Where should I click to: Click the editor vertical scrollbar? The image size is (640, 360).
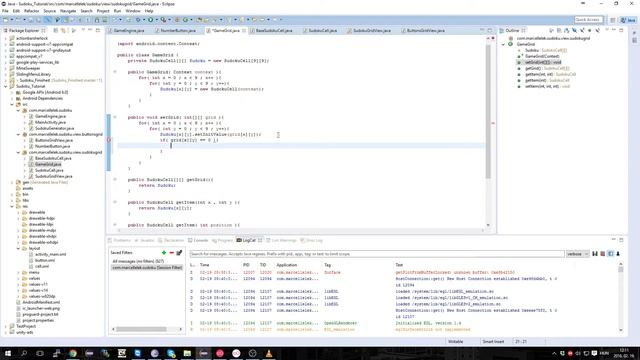tap(488, 111)
